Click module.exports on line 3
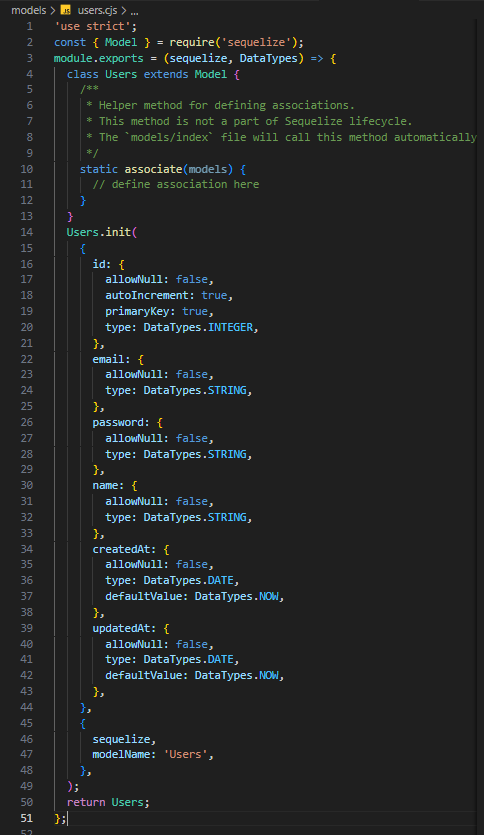Viewport: 484px width, 835px height. click(99, 58)
